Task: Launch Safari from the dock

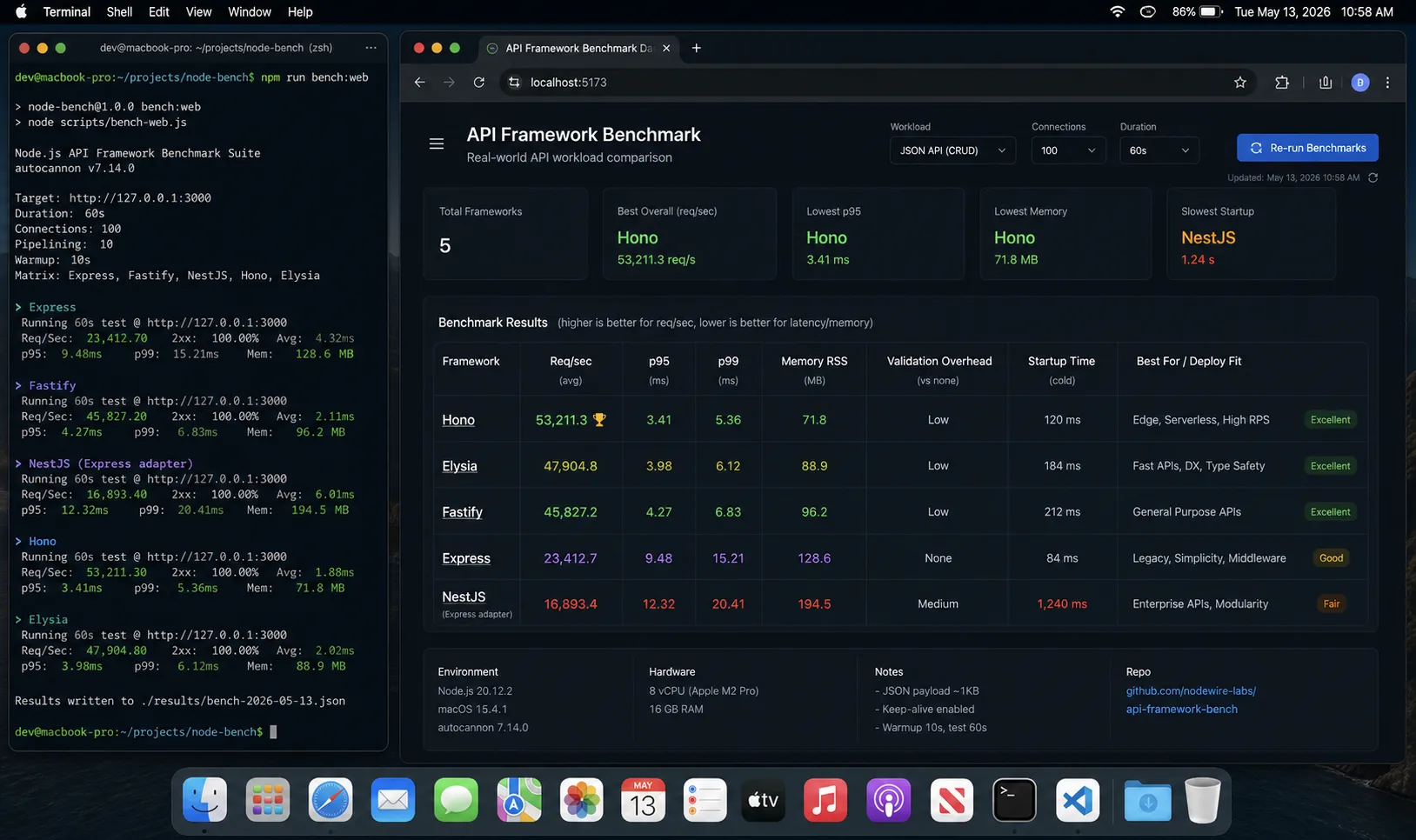Action: pos(331,799)
